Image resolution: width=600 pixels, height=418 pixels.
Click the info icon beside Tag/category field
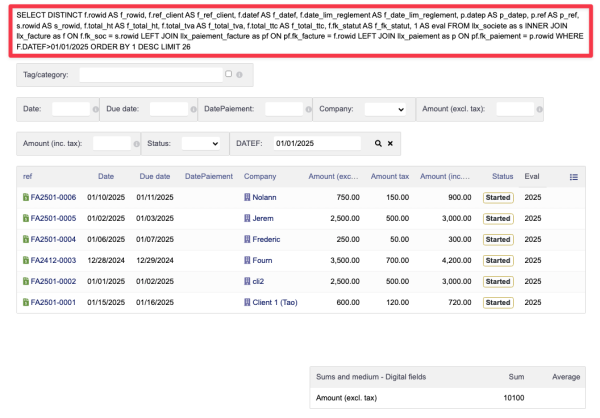pyautogui.click(x=237, y=74)
